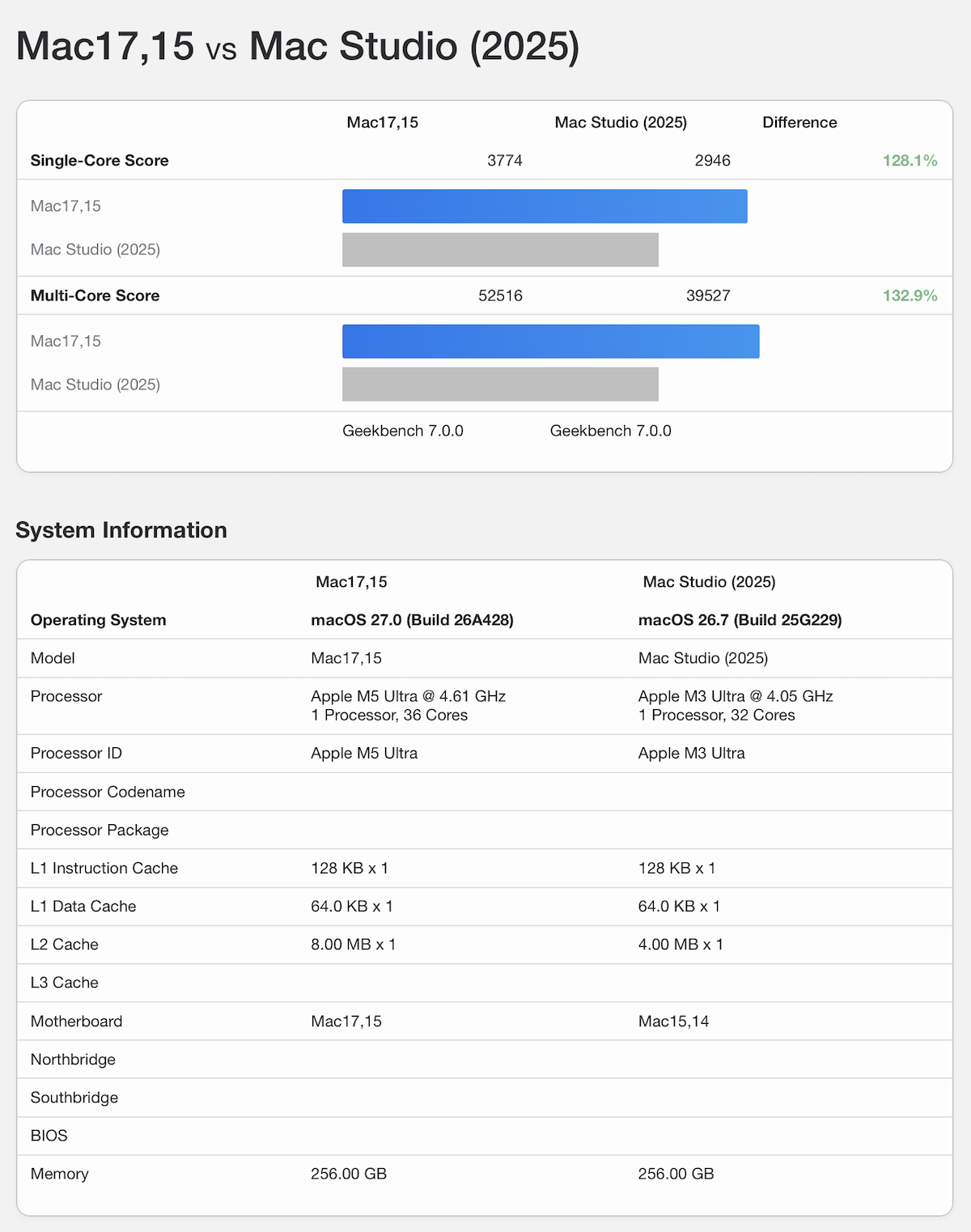Select the single-core value "3774"

tap(505, 160)
